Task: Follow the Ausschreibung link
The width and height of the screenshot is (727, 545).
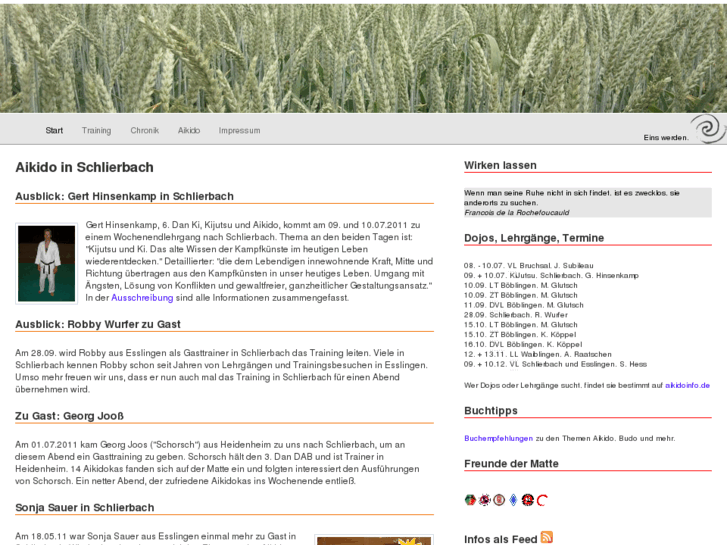Action: pyautogui.click(x=142, y=298)
